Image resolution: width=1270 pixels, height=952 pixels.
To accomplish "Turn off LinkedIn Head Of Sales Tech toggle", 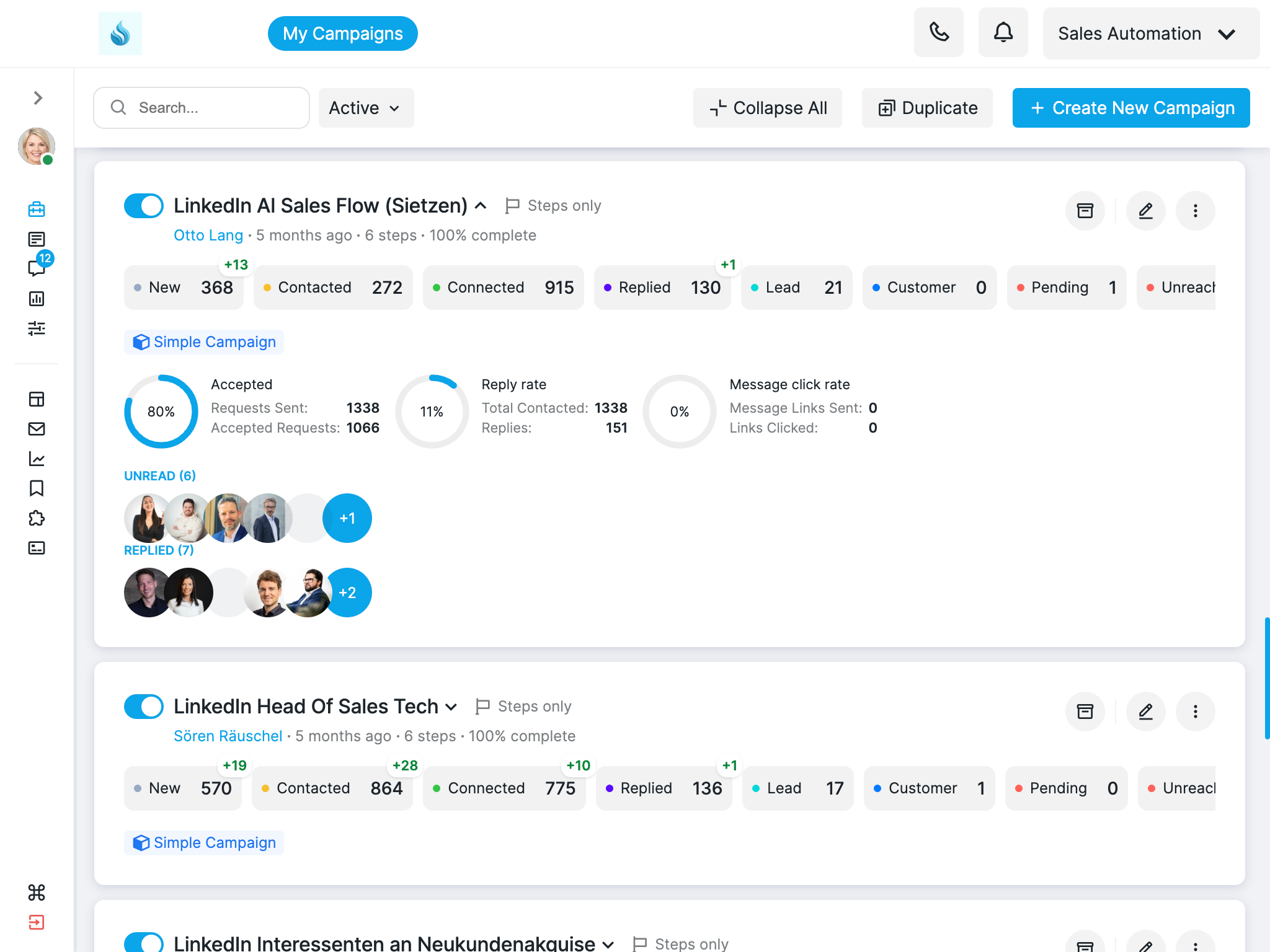I will coord(143,706).
